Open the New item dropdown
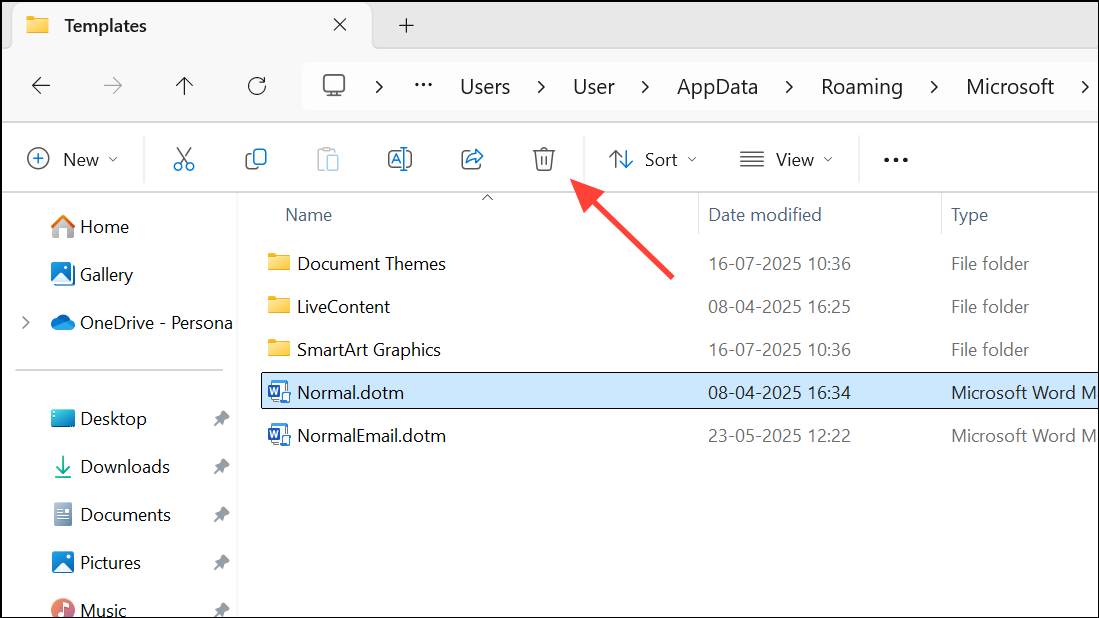 73,159
